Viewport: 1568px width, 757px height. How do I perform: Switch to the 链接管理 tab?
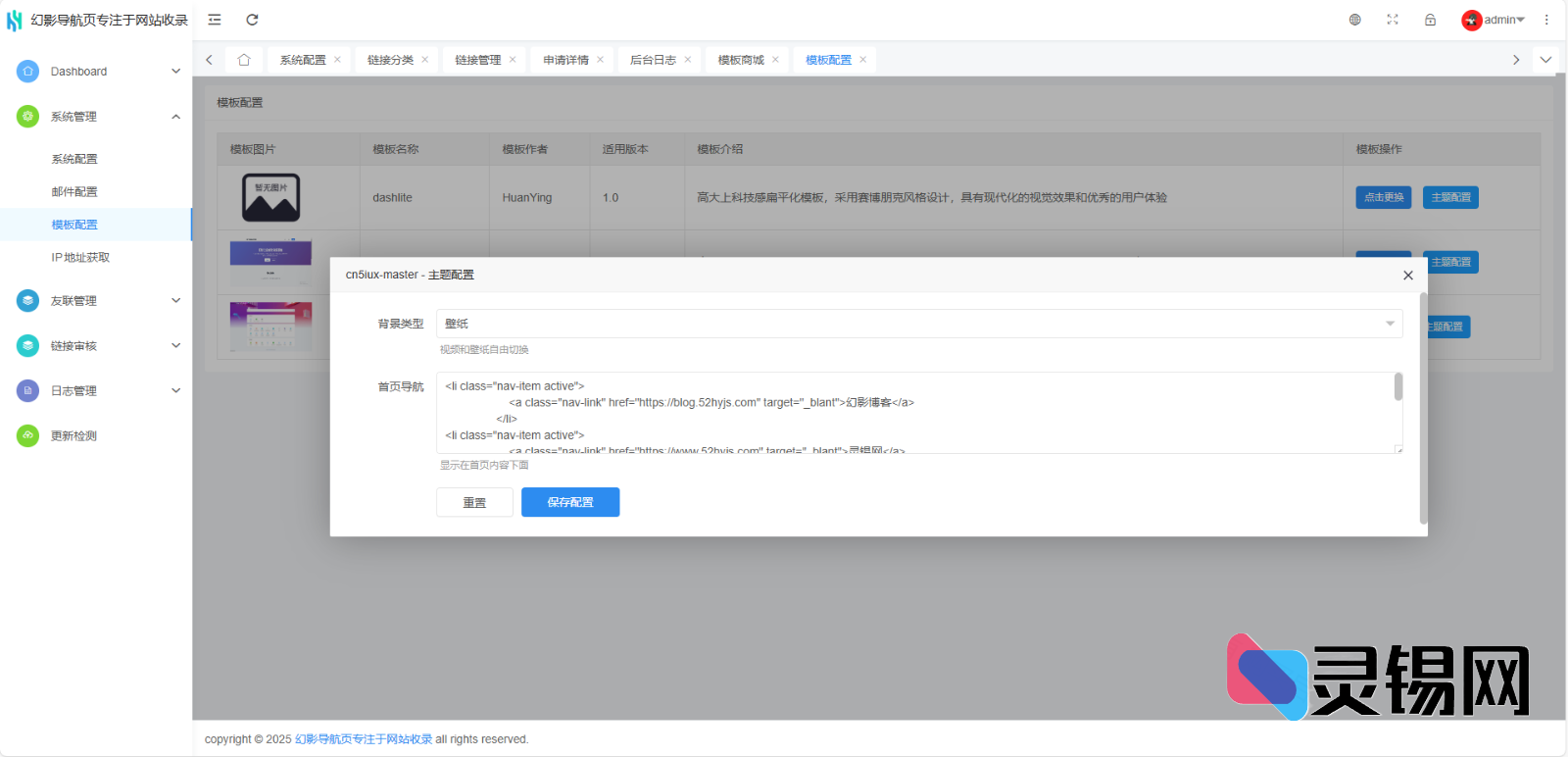[x=477, y=60]
